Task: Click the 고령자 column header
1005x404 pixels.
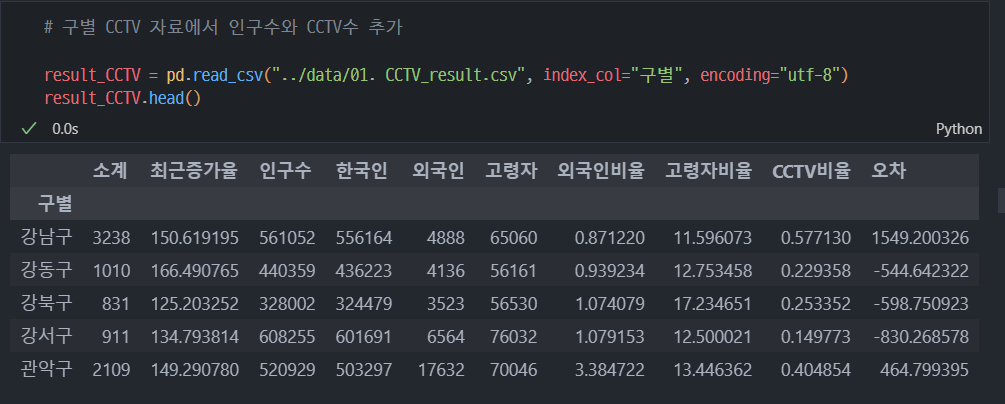Action: coord(511,171)
